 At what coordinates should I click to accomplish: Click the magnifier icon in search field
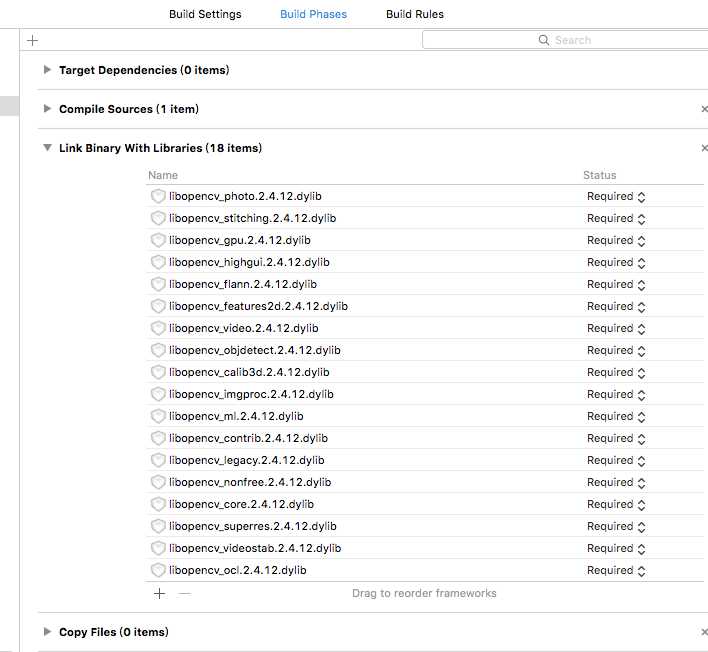(544, 40)
